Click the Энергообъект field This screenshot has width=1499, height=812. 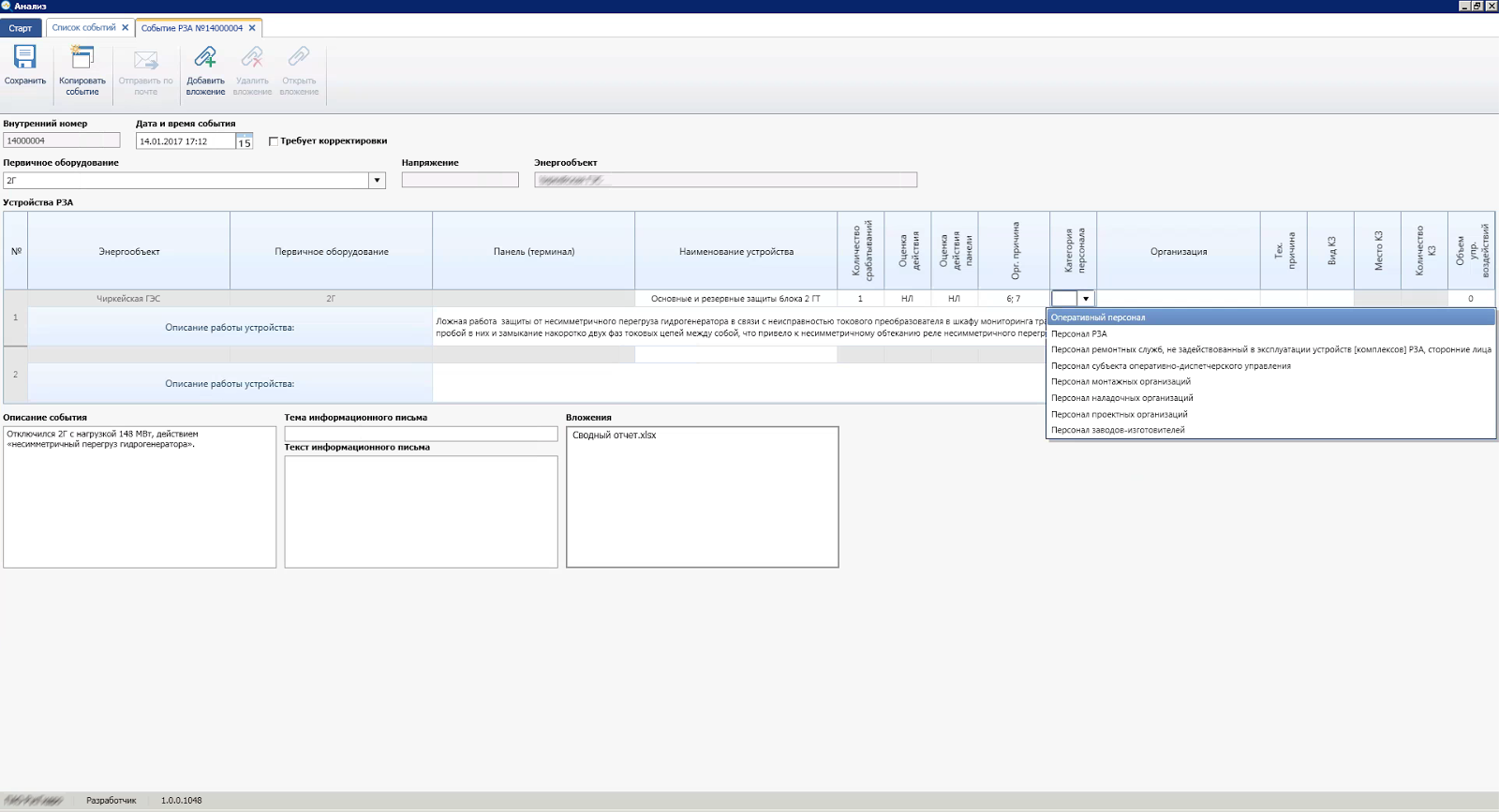pyautogui.click(x=726, y=180)
